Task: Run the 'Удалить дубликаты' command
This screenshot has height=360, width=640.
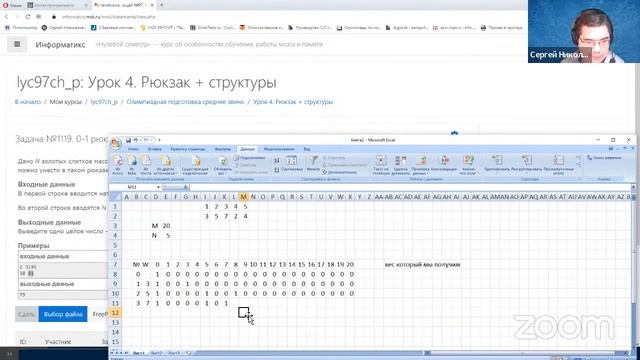Action: (x=400, y=165)
